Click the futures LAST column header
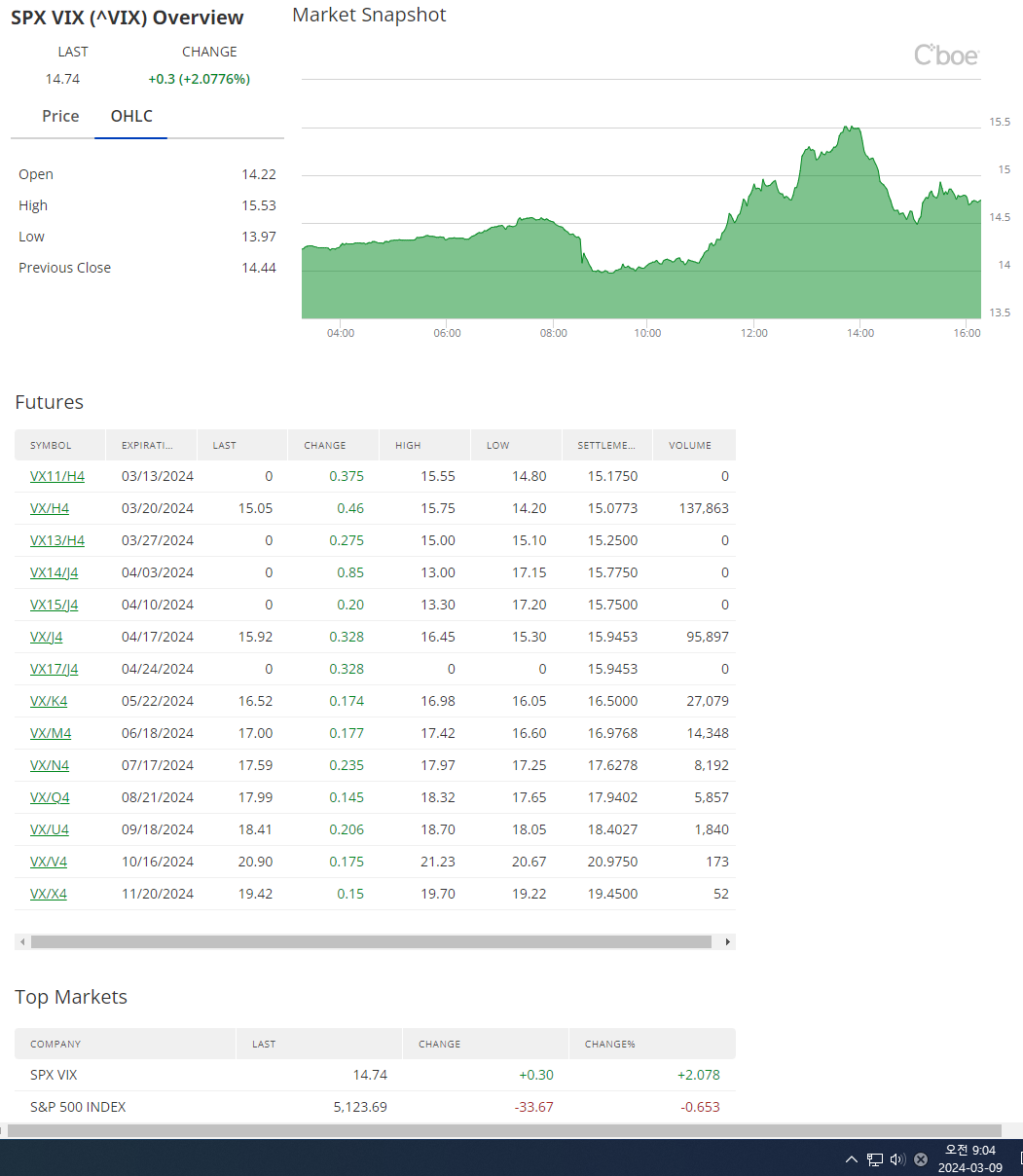The width and height of the screenshot is (1023, 1176). point(242,445)
